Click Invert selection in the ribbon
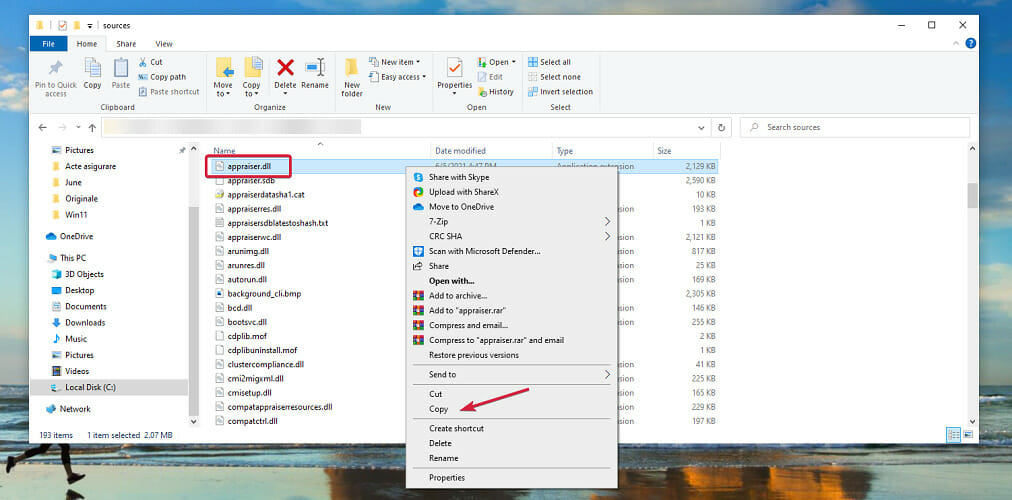 coord(560,92)
